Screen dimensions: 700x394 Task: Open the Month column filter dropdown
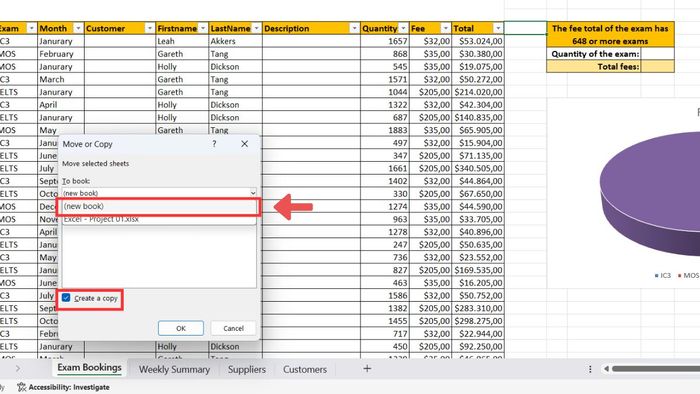tap(78, 28)
